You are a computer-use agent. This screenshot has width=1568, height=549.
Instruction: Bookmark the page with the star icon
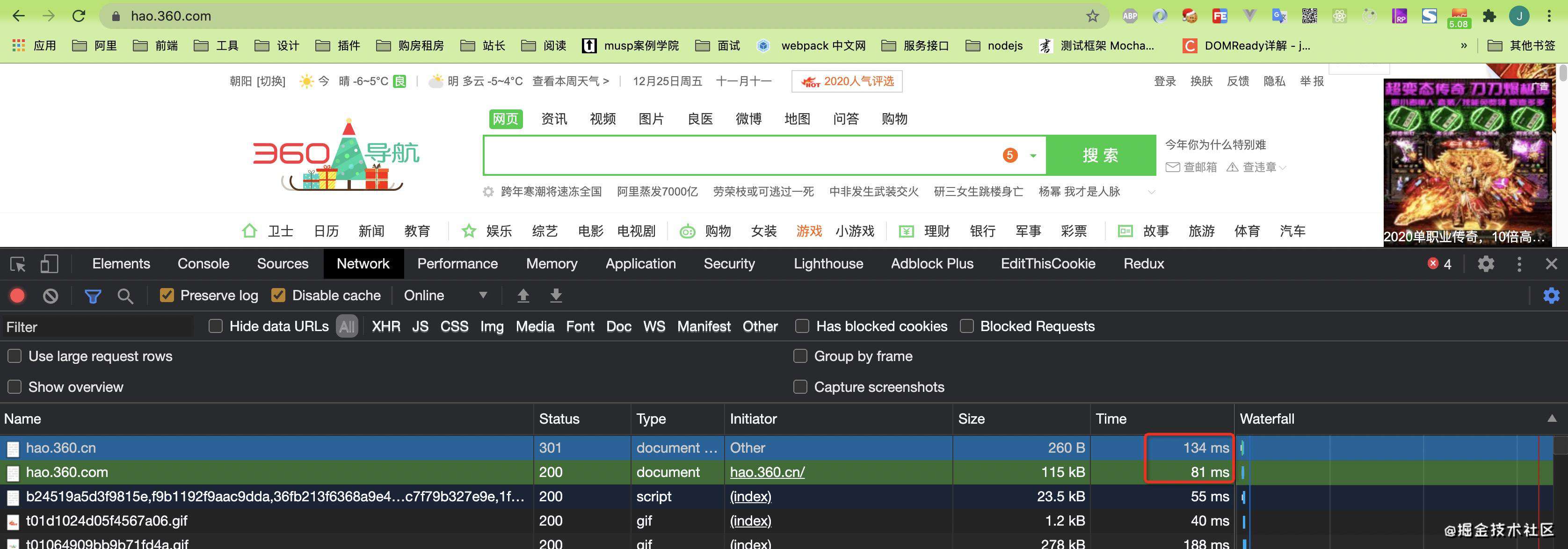[x=1093, y=16]
